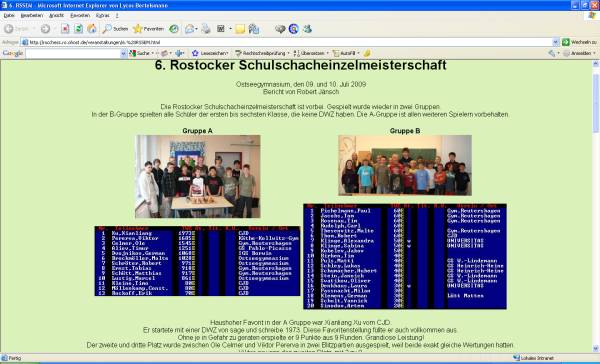600x364 pixels.
Task: Click the Edit page icon in toolbar
Action: click(221, 29)
